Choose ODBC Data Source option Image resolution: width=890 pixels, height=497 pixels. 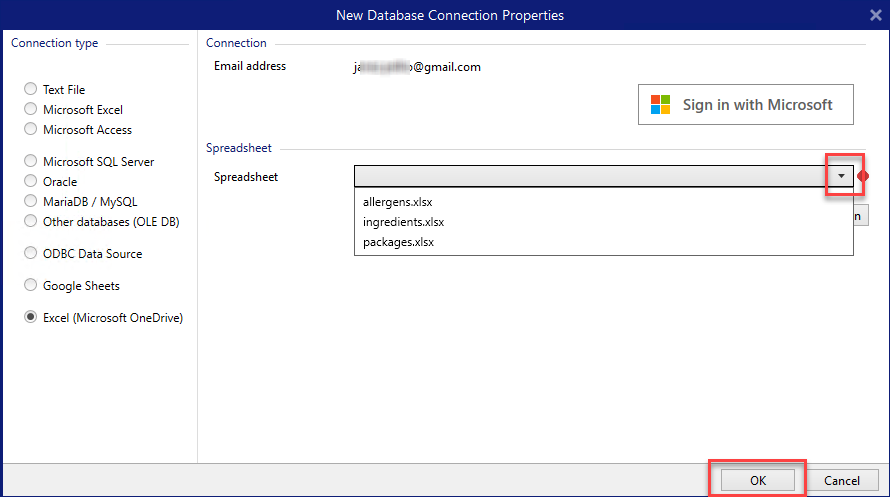pos(31,254)
